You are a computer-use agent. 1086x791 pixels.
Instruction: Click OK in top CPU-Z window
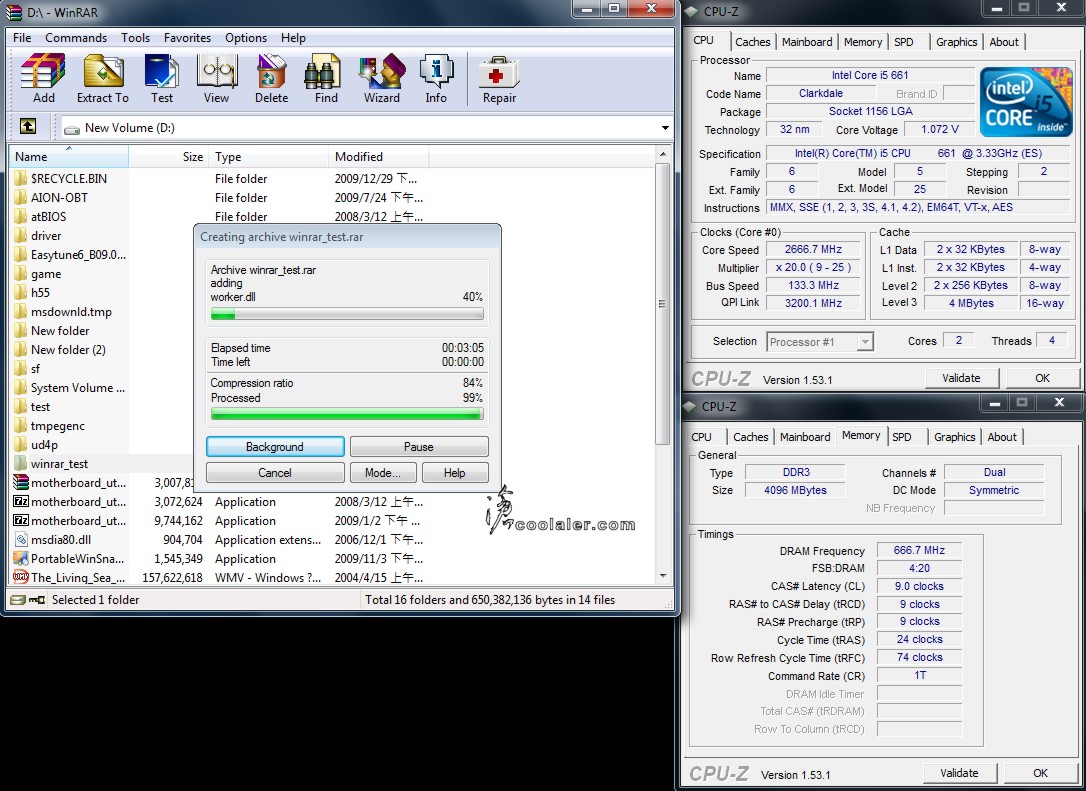[x=1042, y=378]
